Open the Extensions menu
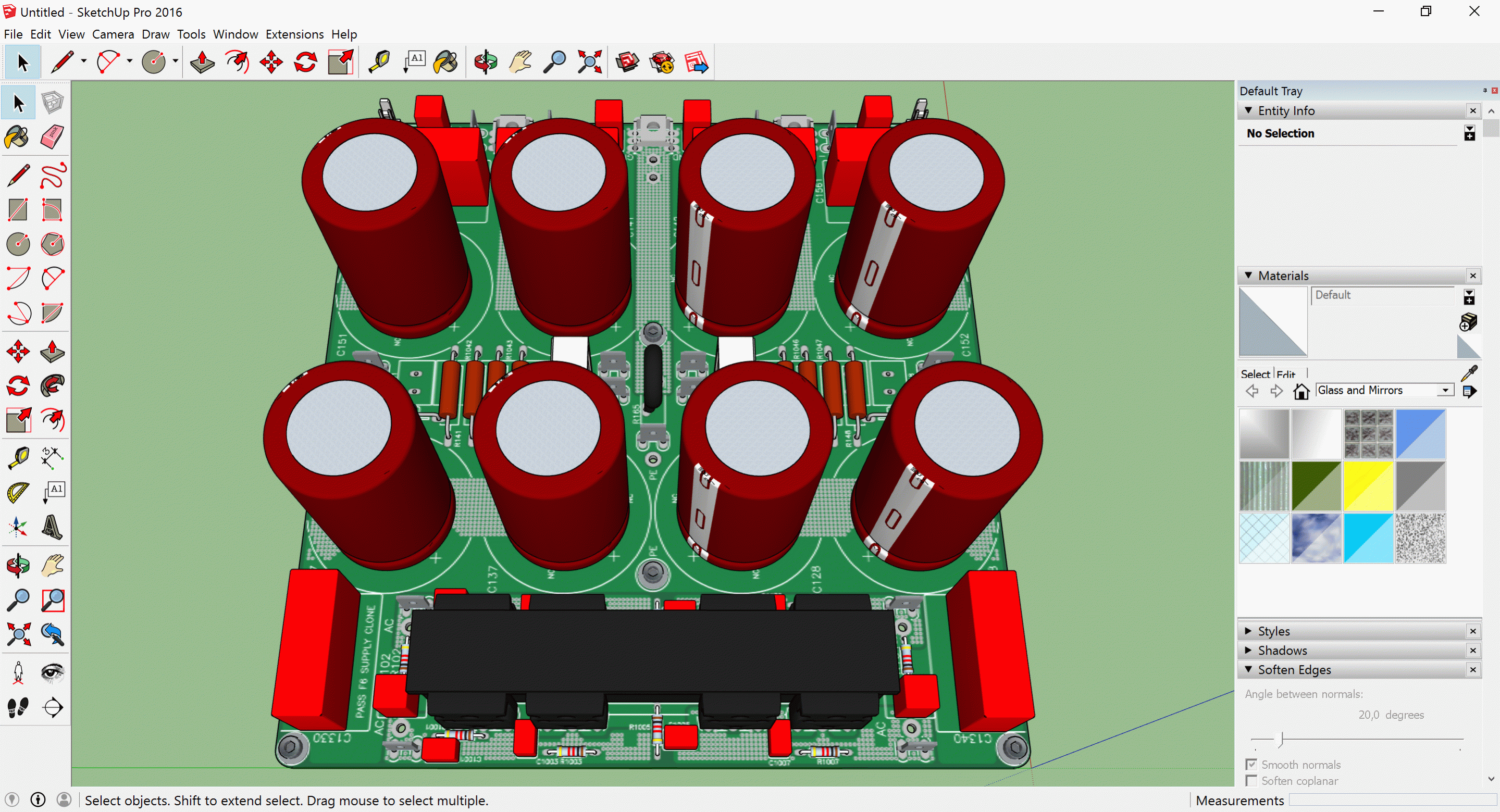This screenshot has width=1500, height=812. (295, 34)
